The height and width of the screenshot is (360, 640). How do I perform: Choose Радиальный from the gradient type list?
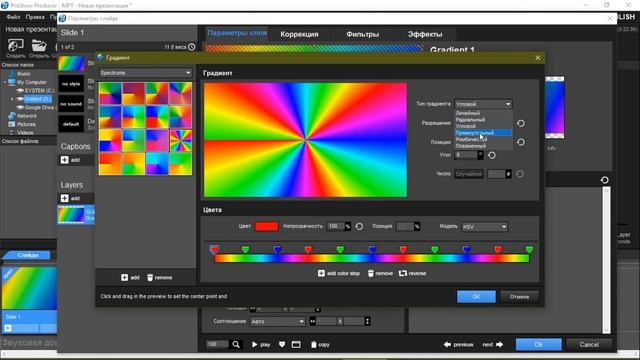(x=470, y=120)
